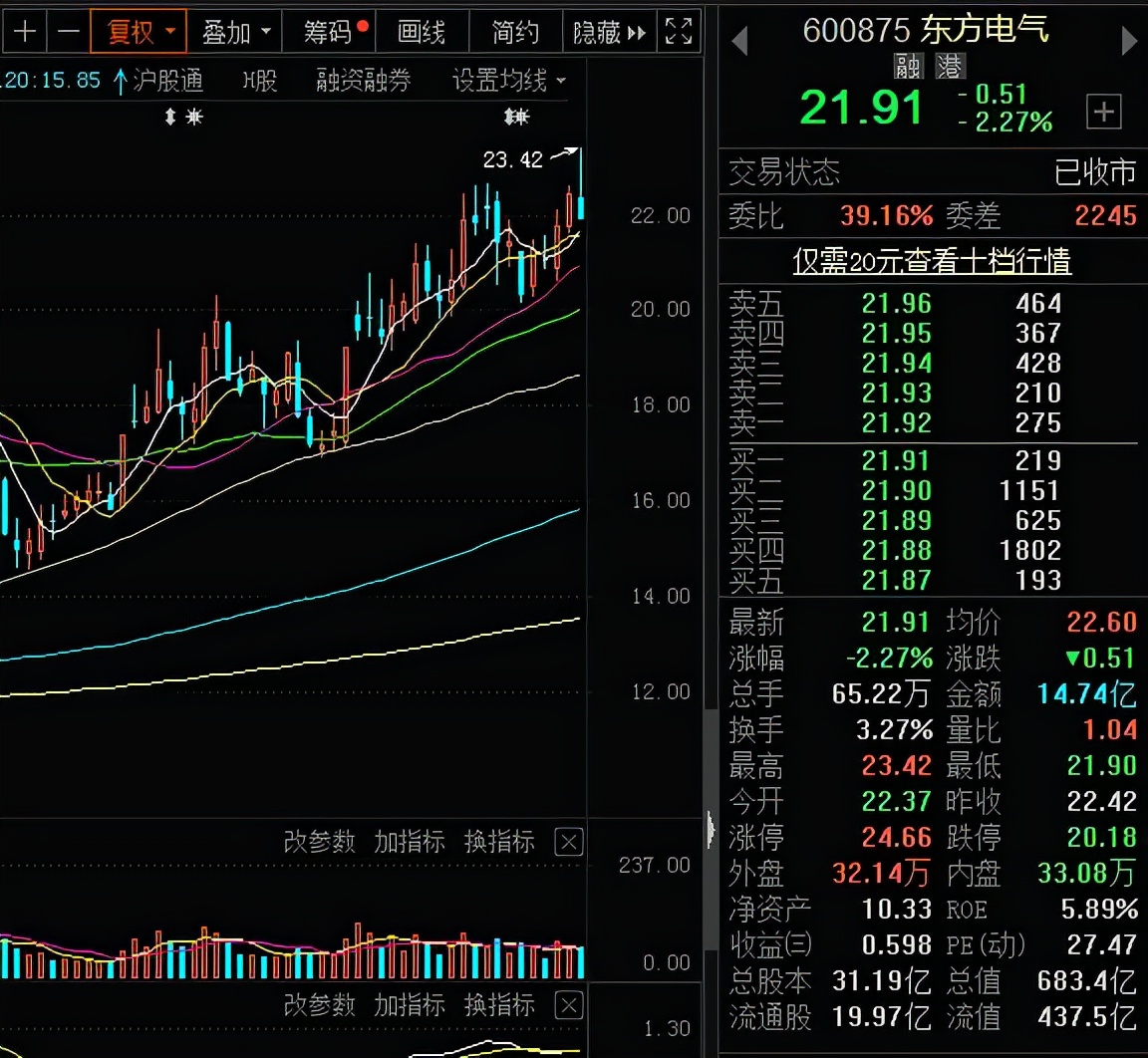Click the 委差 value 2245

pos(1105,215)
